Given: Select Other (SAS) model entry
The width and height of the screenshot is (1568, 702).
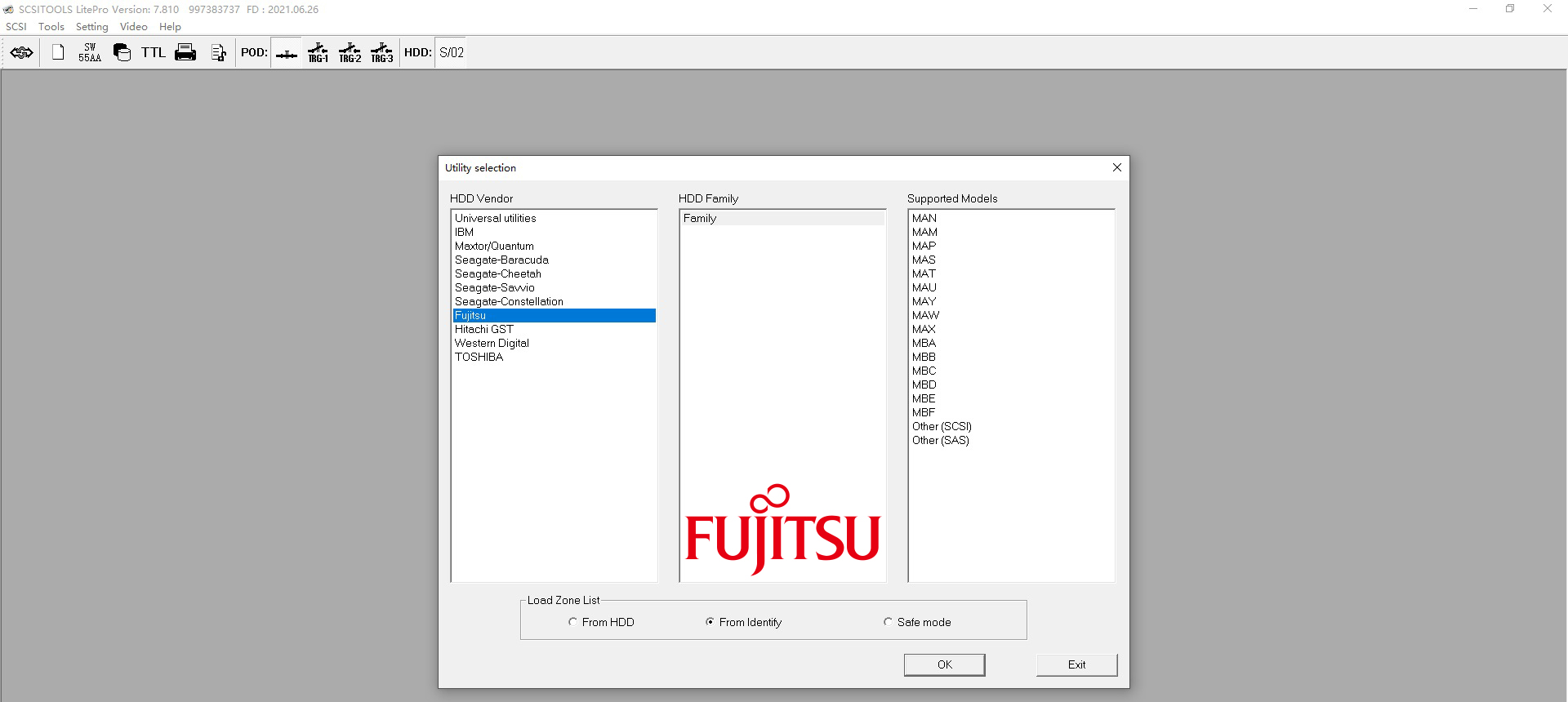Looking at the screenshot, I should [1011, 440].
